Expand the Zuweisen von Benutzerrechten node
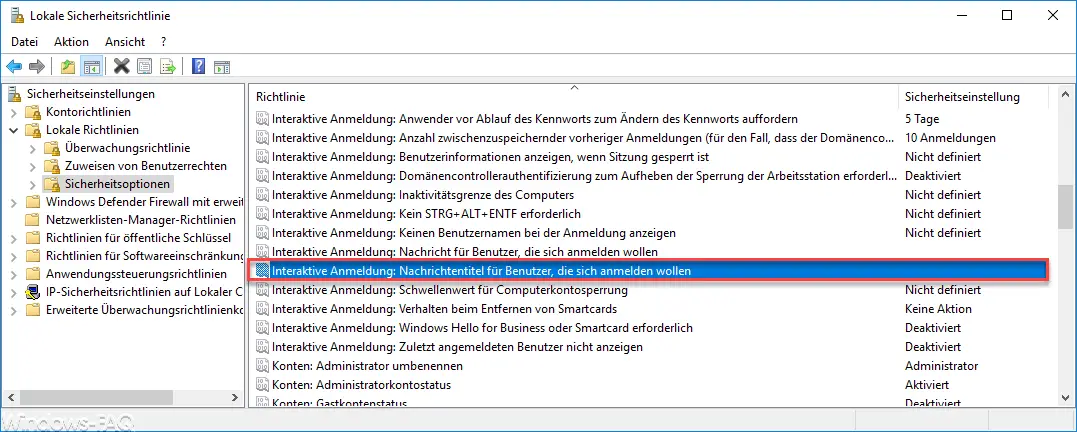Image resolution: width=1077 pixels, height=432 pixels. (32, 166)
